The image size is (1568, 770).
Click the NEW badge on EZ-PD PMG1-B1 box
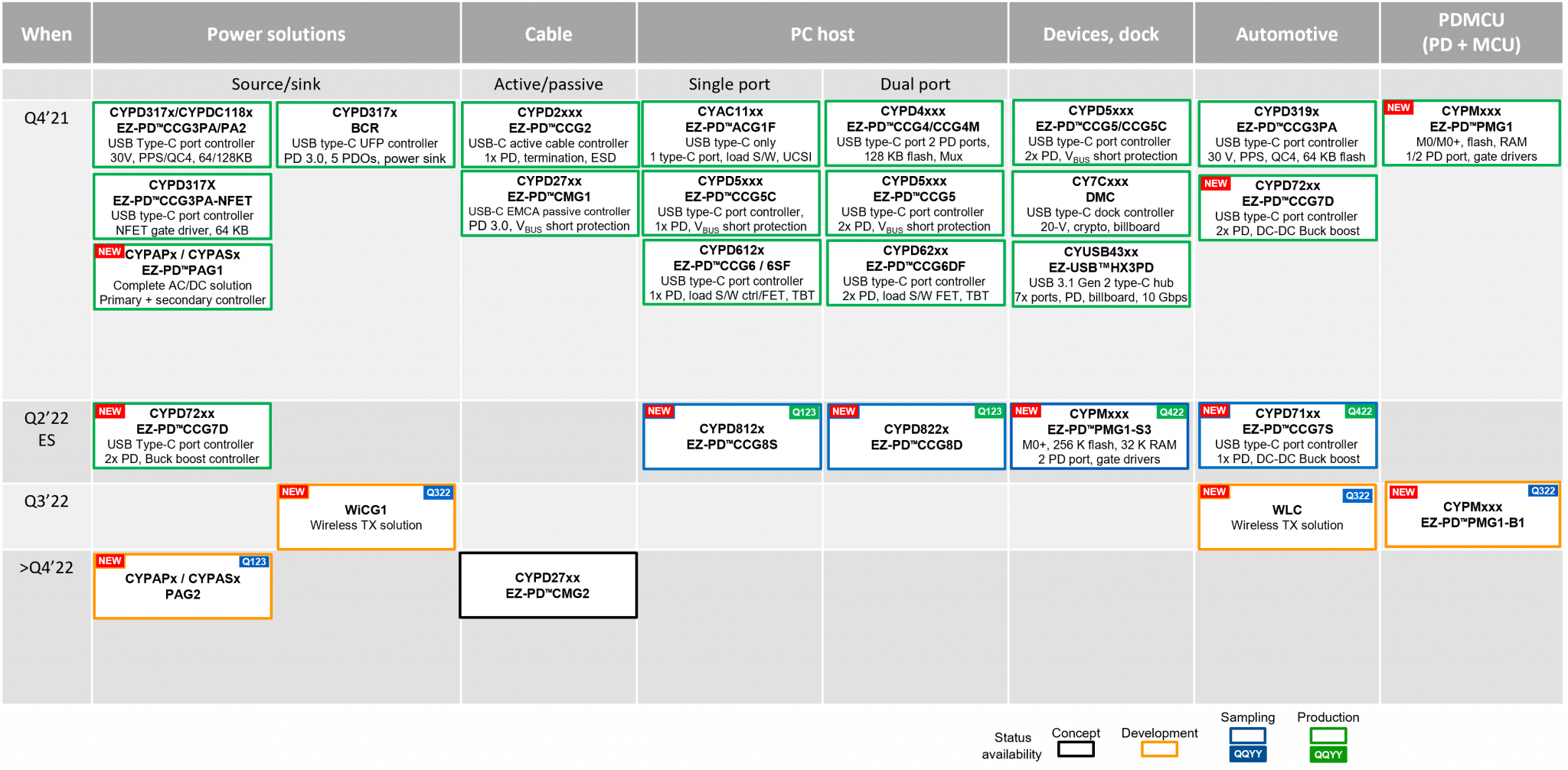(x=1403, y=492)
